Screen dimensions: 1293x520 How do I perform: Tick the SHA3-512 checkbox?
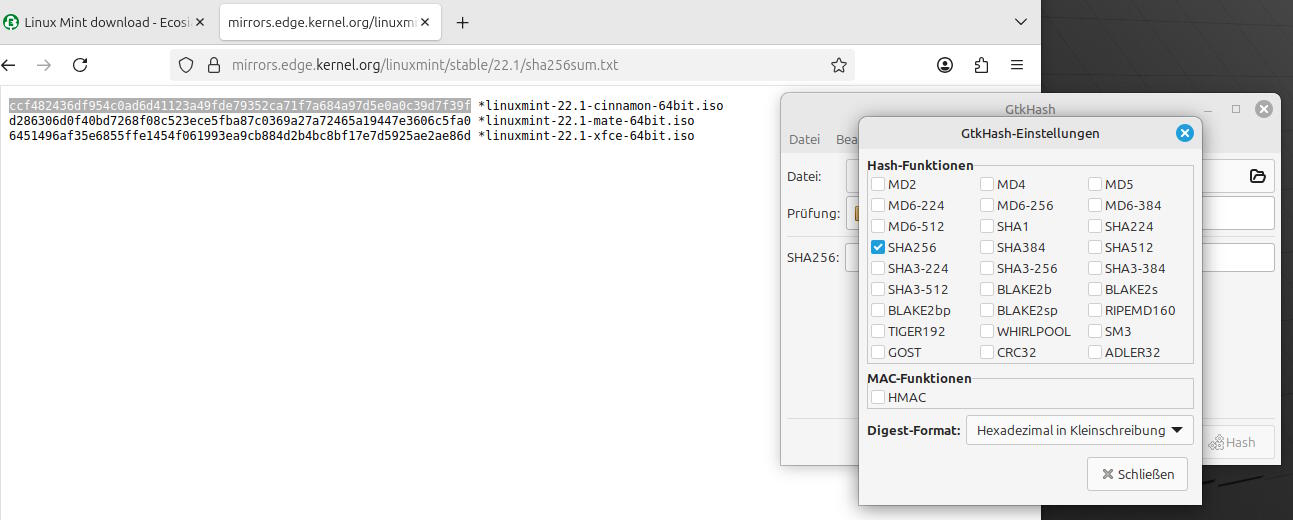coord(877,289)
